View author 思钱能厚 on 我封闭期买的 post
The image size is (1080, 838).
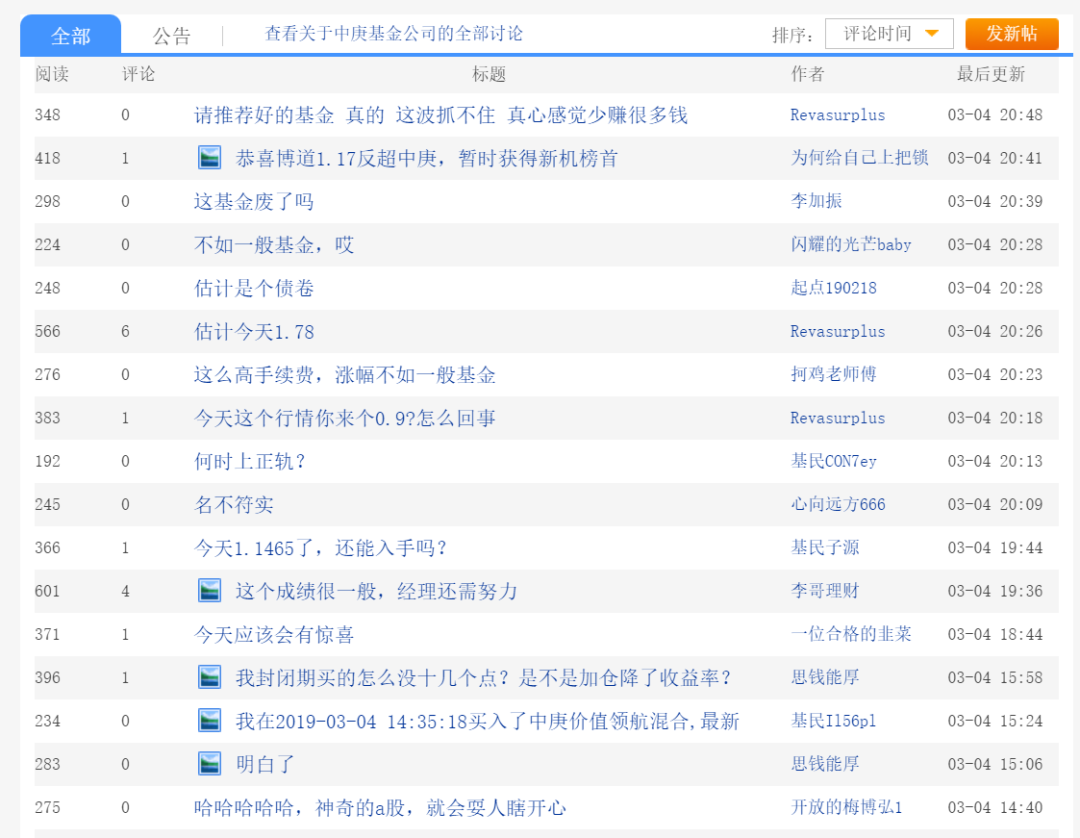point(825,678)
